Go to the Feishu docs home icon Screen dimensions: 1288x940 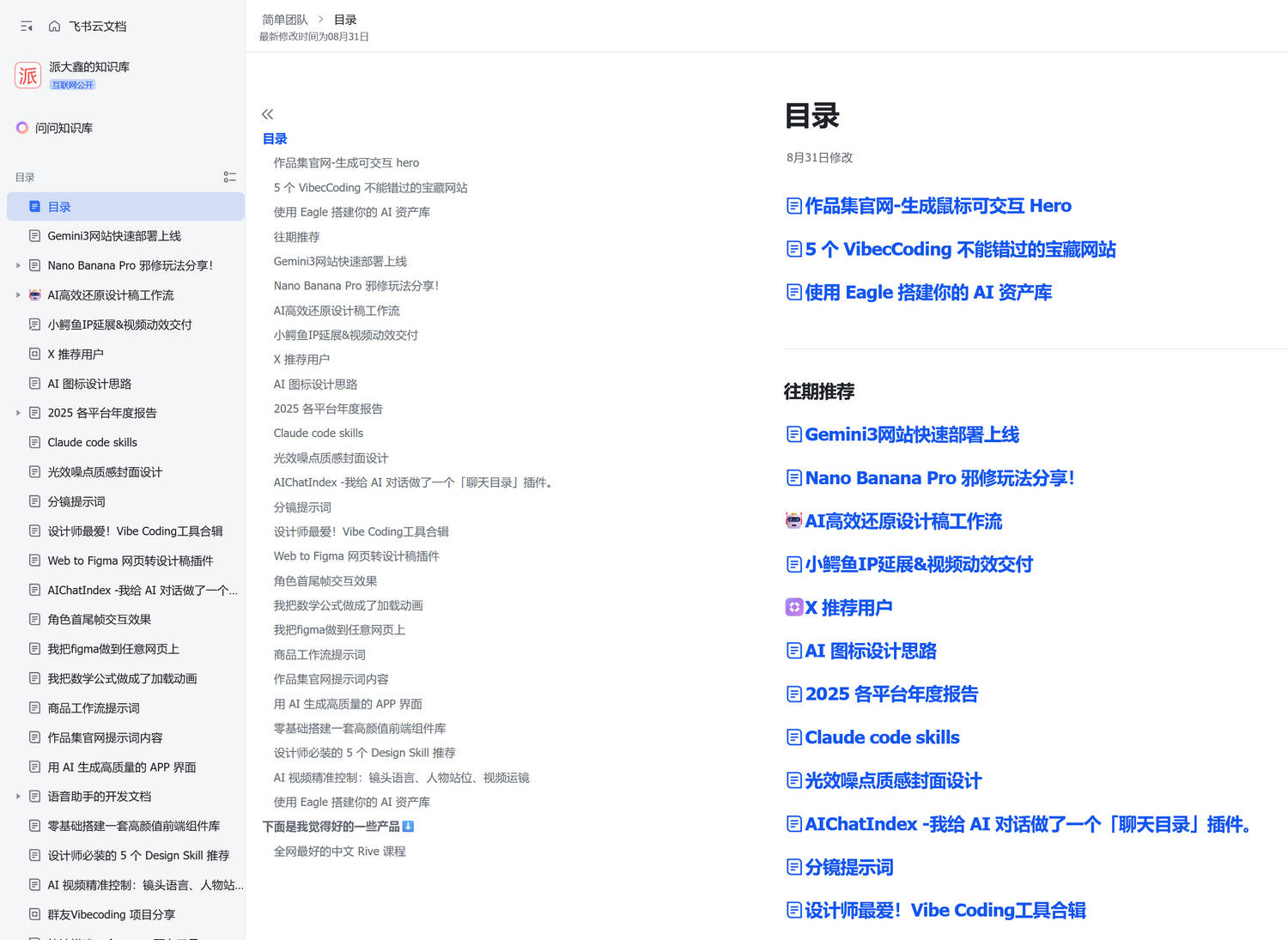[x=54, y=27]
